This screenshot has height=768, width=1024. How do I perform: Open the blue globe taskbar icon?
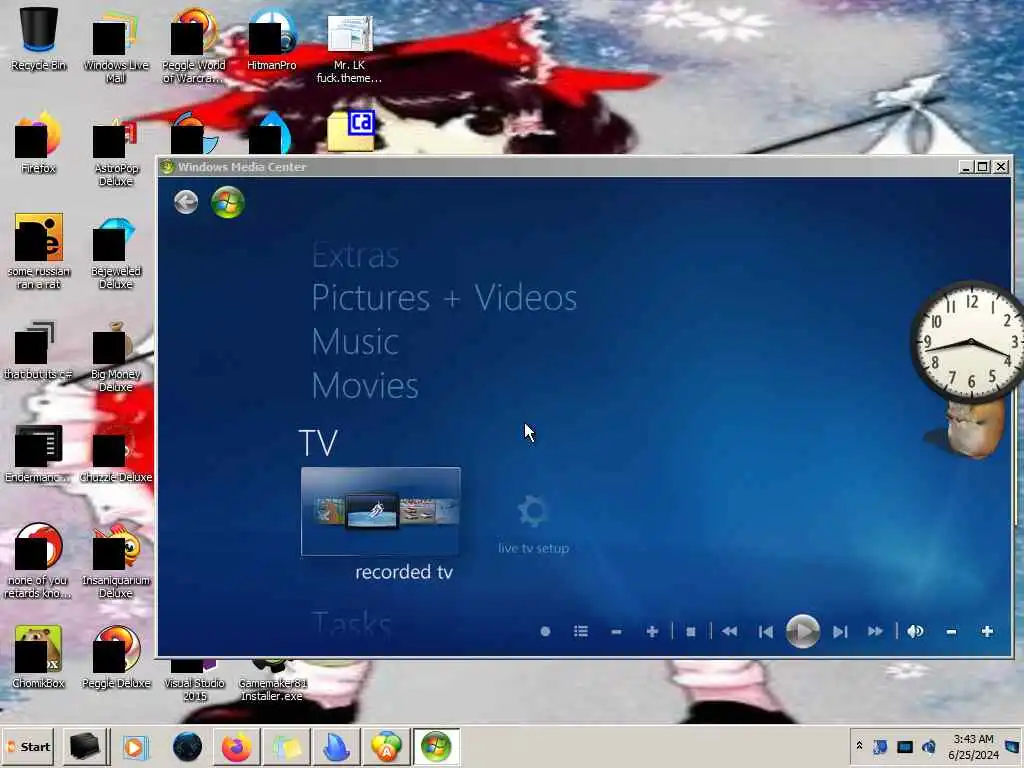click(x=187, y=747)
